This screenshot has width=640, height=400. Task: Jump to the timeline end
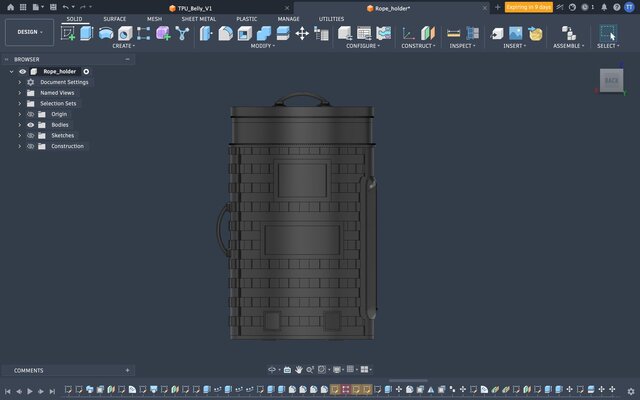click(52, 391)
